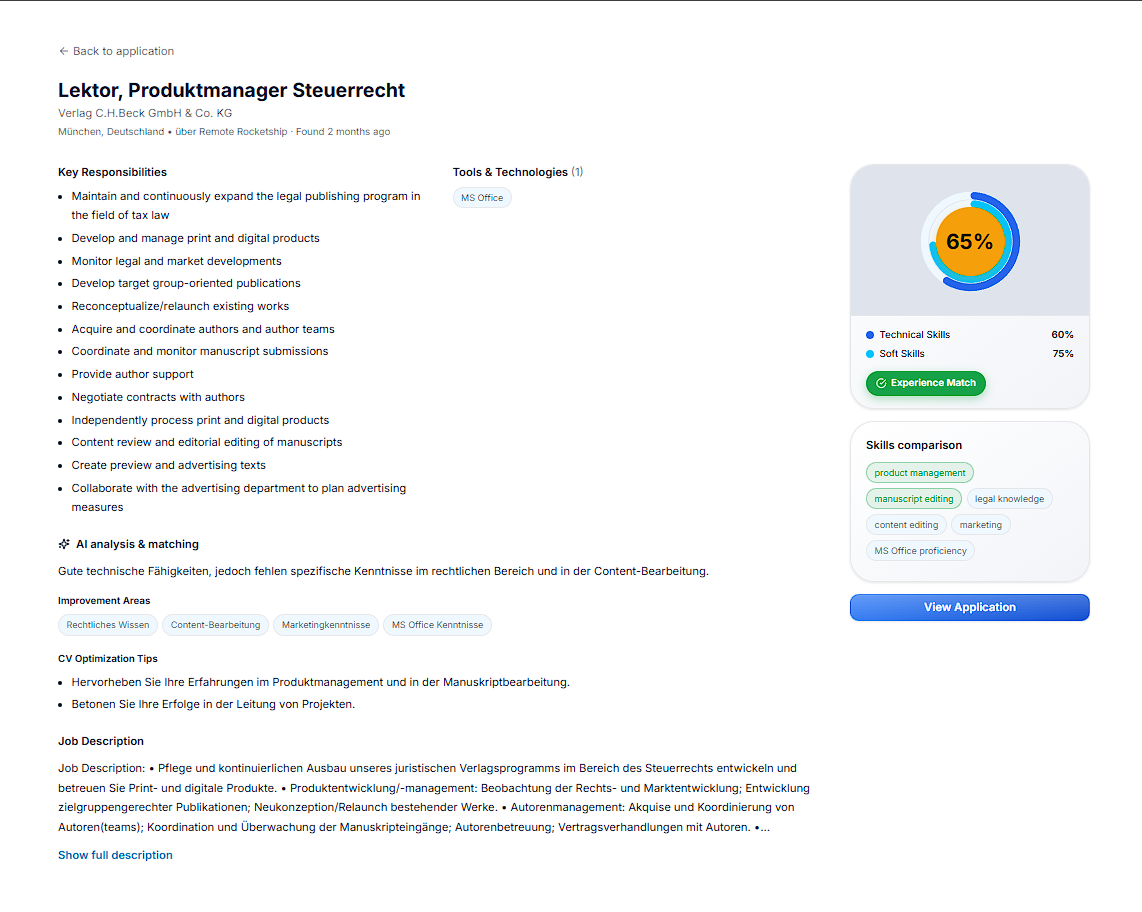Click the job title heading
The width and height of the screenshot is (1142, 912).
232,90
